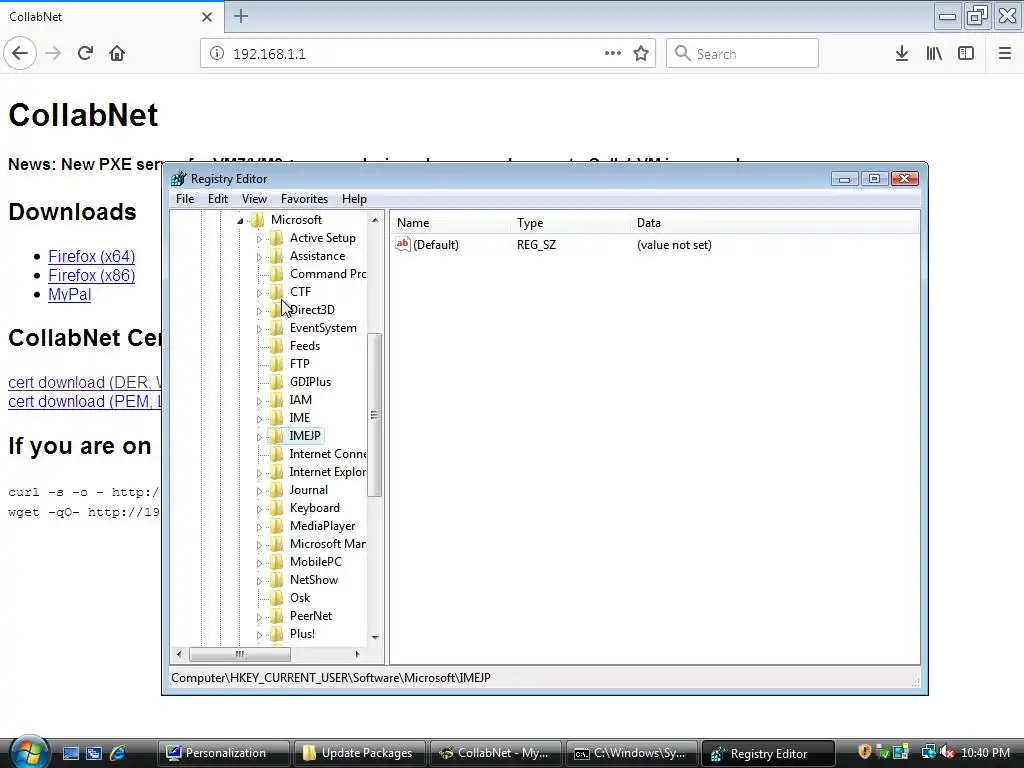1024x768 pixels.
Task: Open Registry Editor Favorites menu
Action: pos(304,199)
